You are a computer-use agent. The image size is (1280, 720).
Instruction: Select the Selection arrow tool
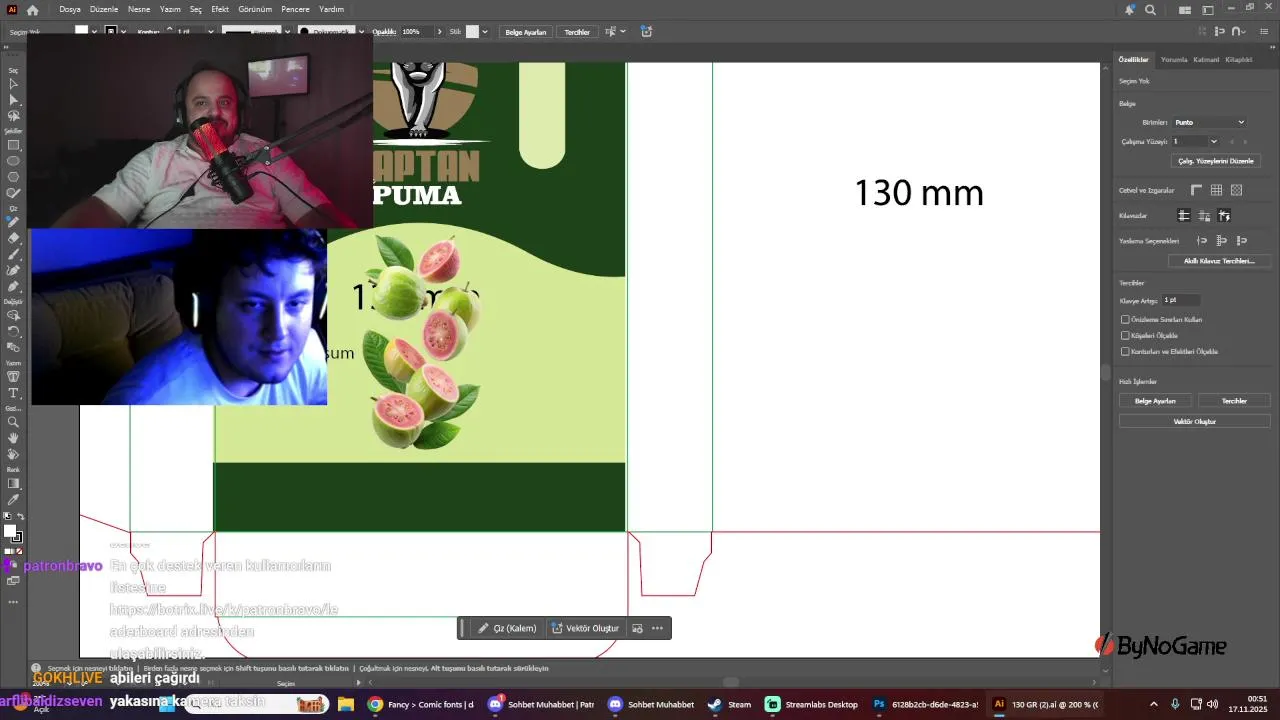(x=14, y=84)
